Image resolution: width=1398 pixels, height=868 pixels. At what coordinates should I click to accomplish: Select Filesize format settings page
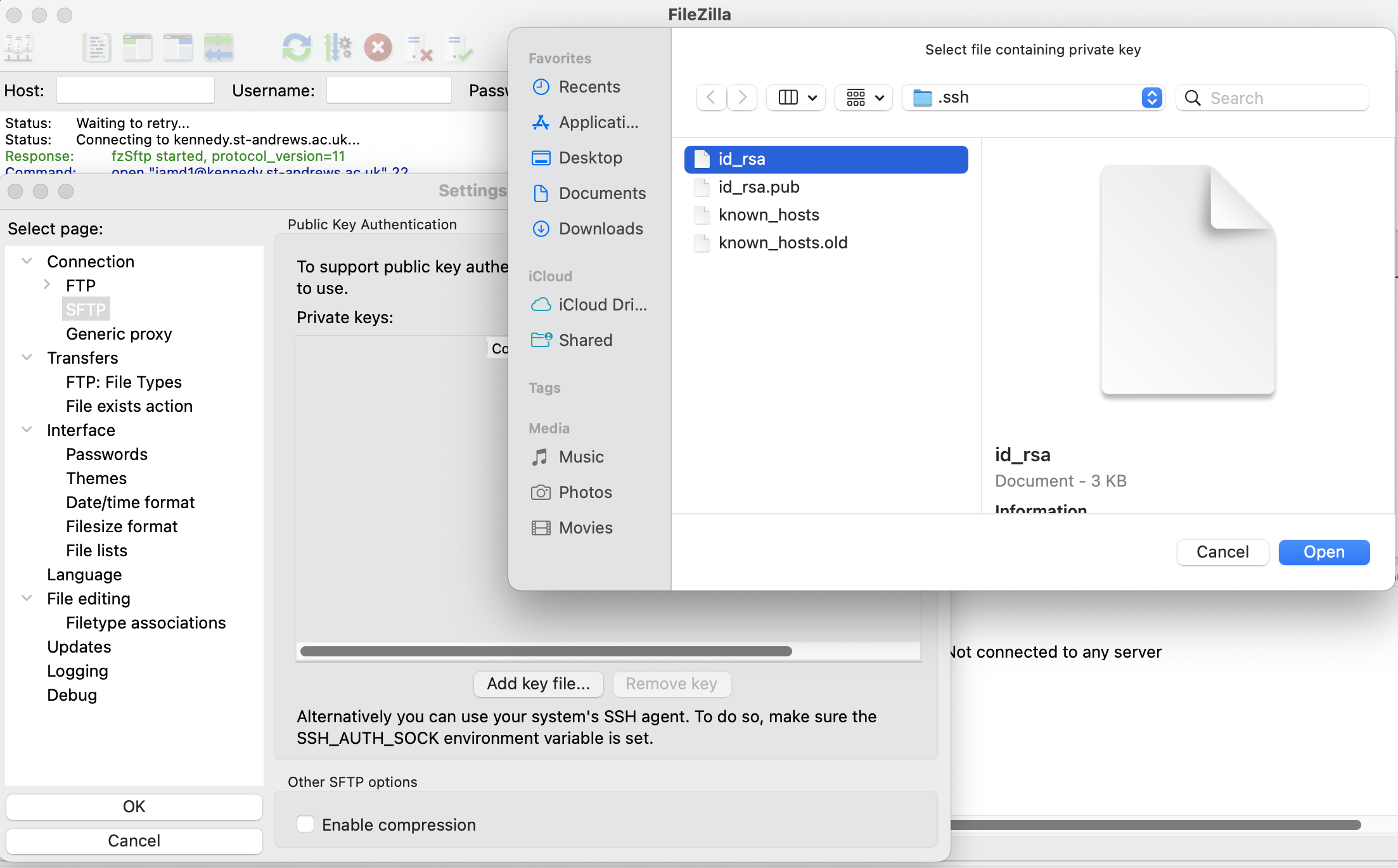[x=122, y=527]
